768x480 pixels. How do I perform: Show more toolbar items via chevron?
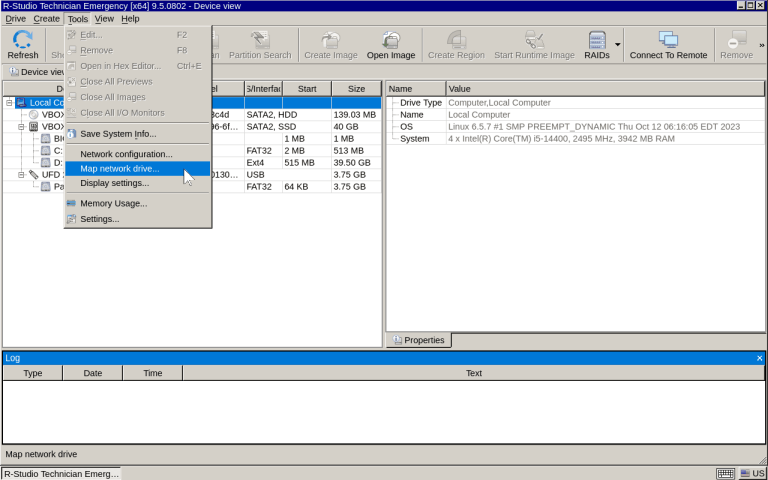[761, 44]
